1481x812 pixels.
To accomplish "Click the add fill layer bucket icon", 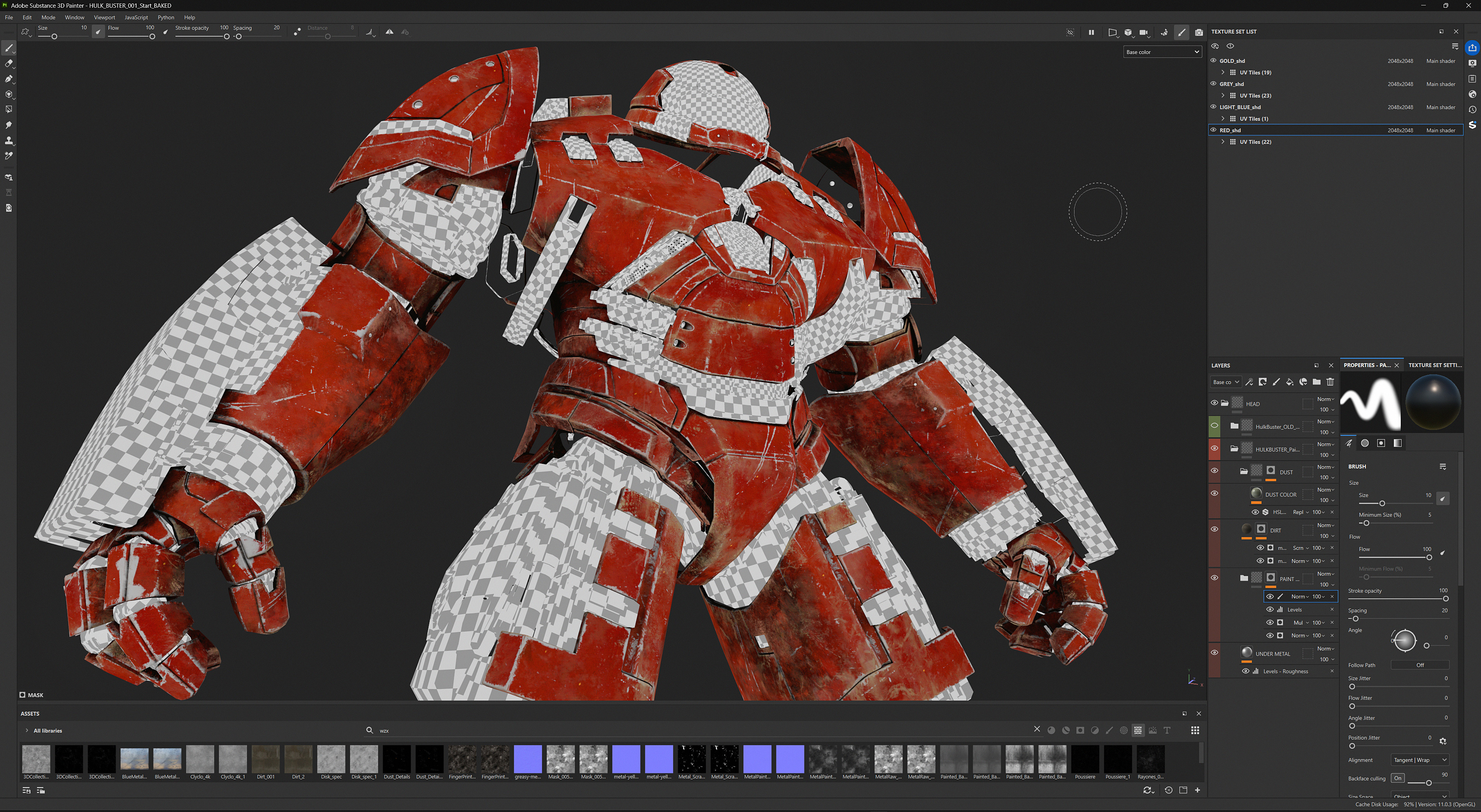I will [1290, 382].
